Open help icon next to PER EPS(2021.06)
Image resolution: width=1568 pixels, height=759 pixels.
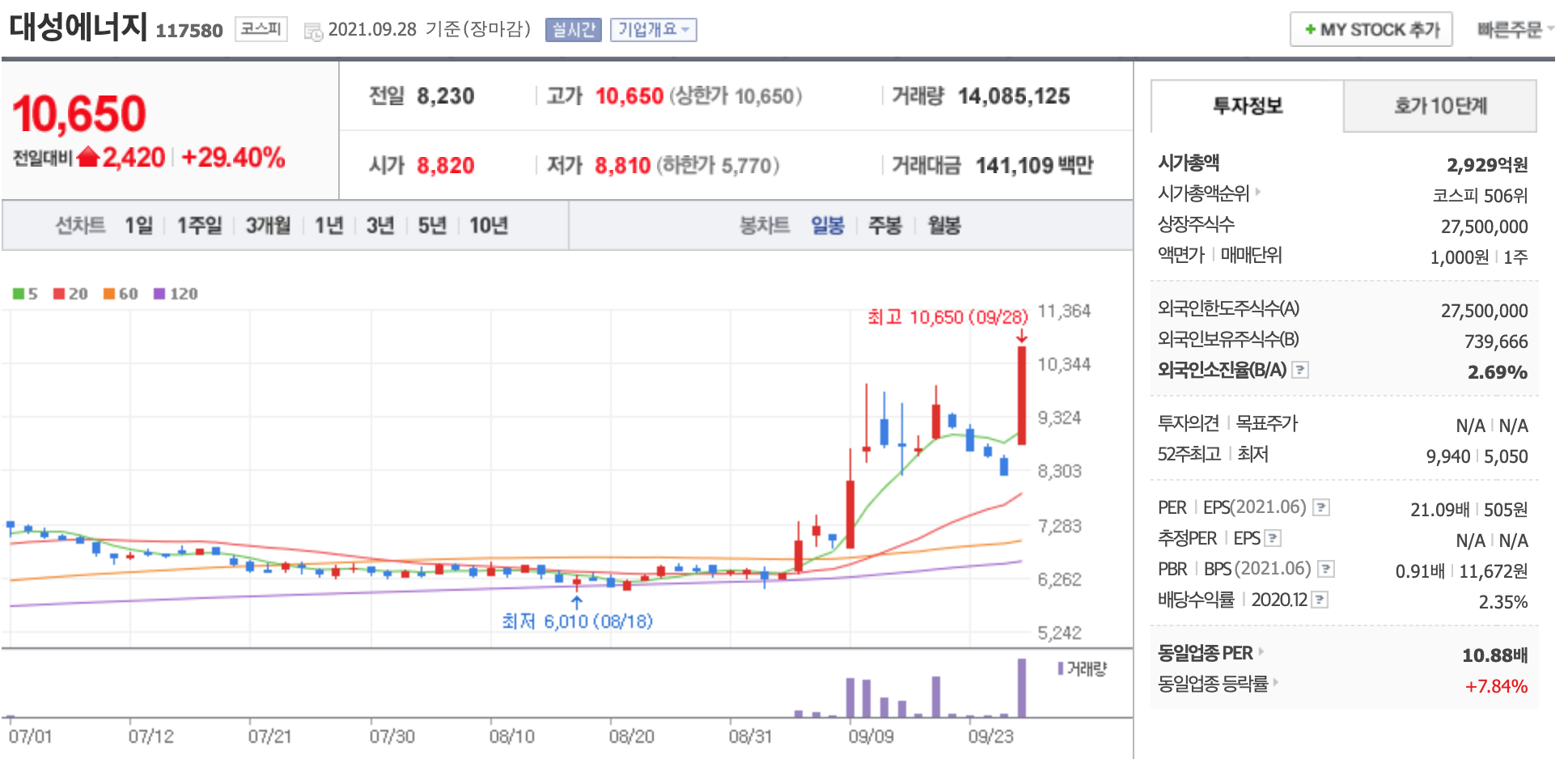[1321, 507]
